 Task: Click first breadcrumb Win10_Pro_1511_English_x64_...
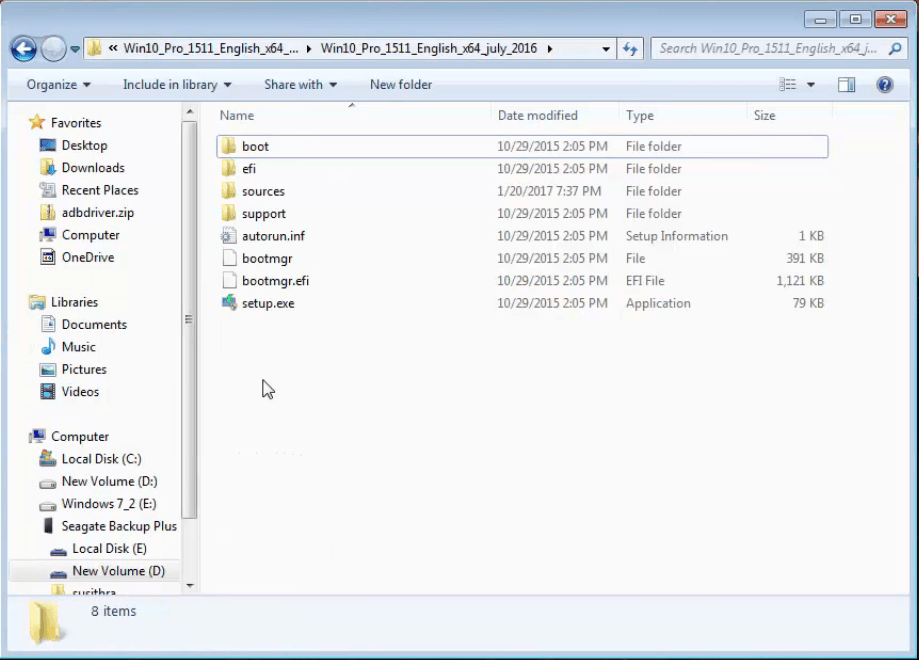(211, 49)
